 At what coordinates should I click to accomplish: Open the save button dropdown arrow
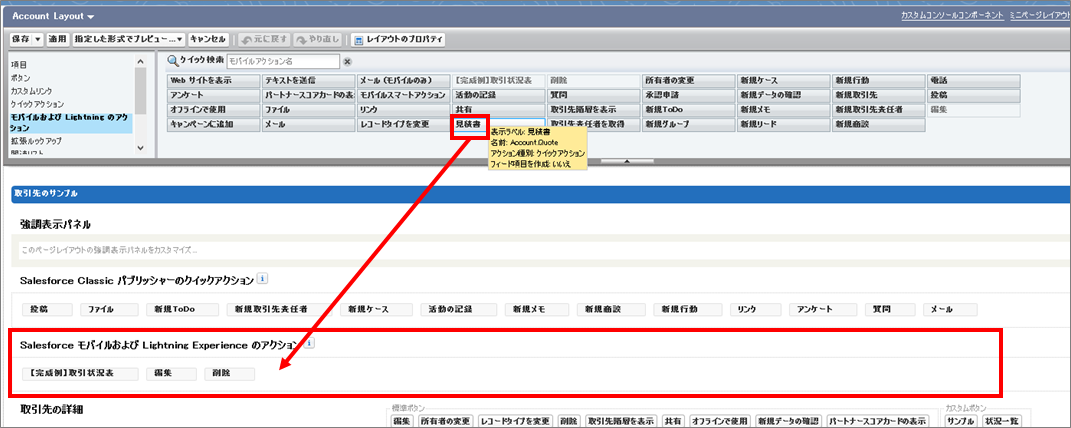click(38, 39)
